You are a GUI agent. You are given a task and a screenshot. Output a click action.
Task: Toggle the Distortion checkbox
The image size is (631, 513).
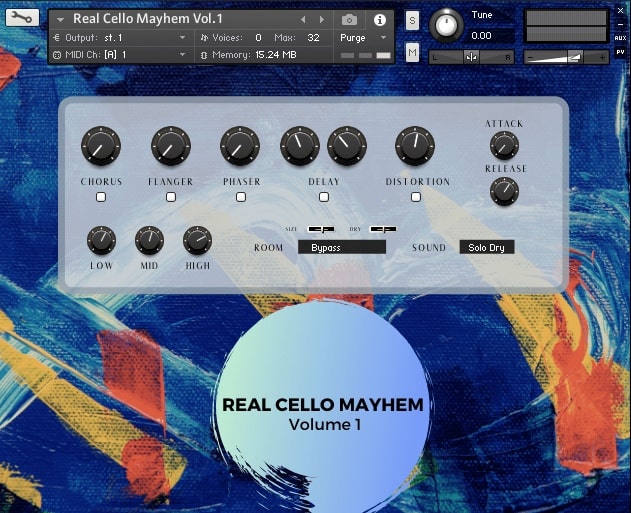tap(416, 197)
